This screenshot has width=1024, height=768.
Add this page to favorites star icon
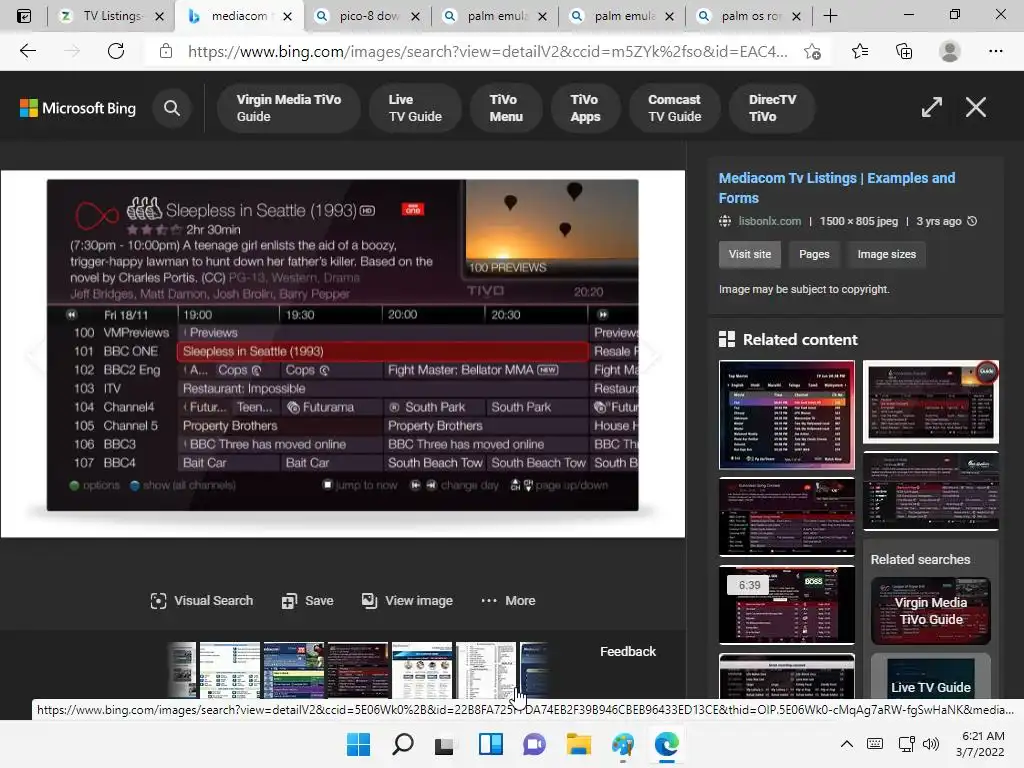click(812, 51)
